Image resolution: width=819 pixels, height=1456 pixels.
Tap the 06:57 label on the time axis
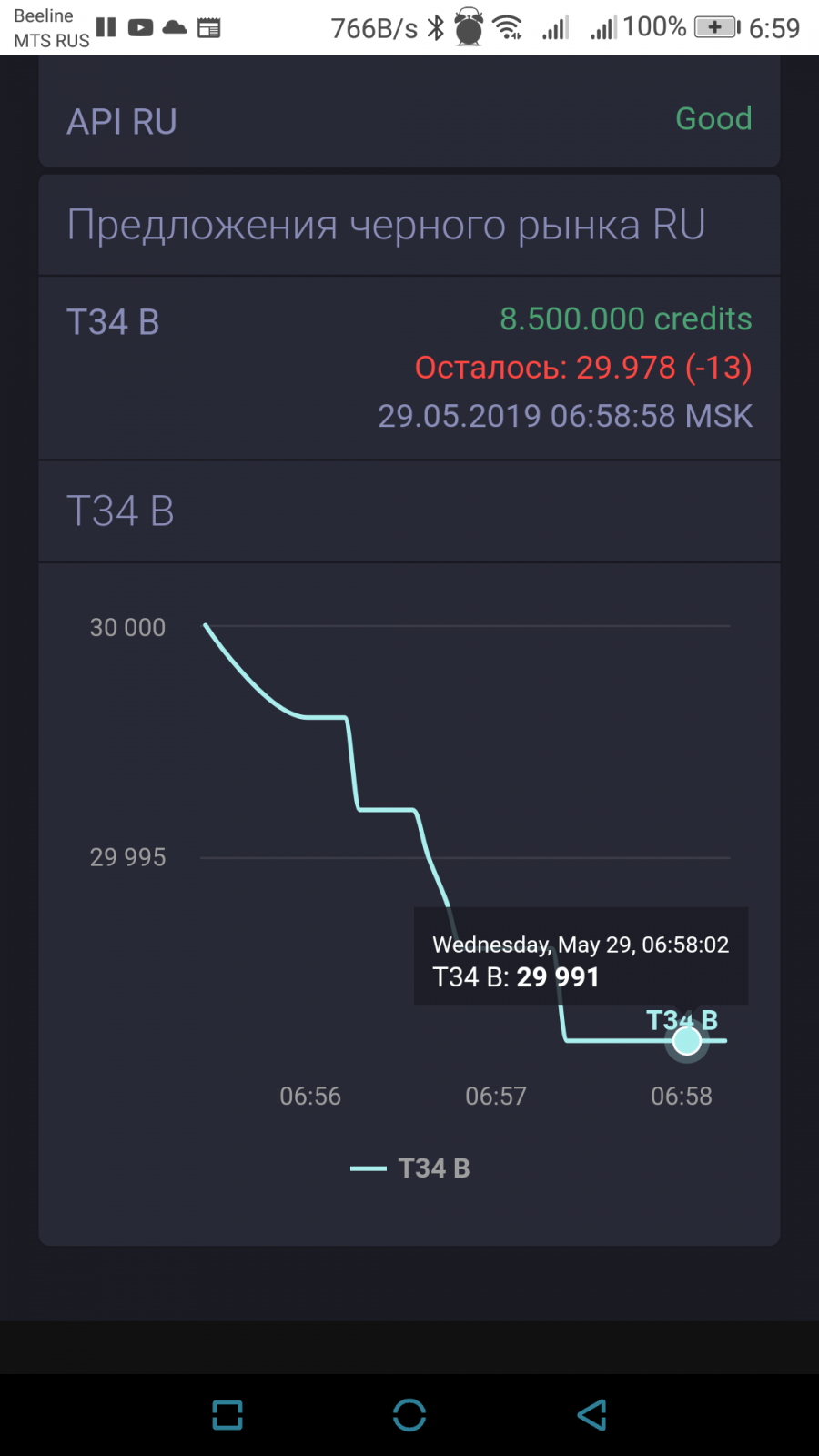pos(496,1096)
